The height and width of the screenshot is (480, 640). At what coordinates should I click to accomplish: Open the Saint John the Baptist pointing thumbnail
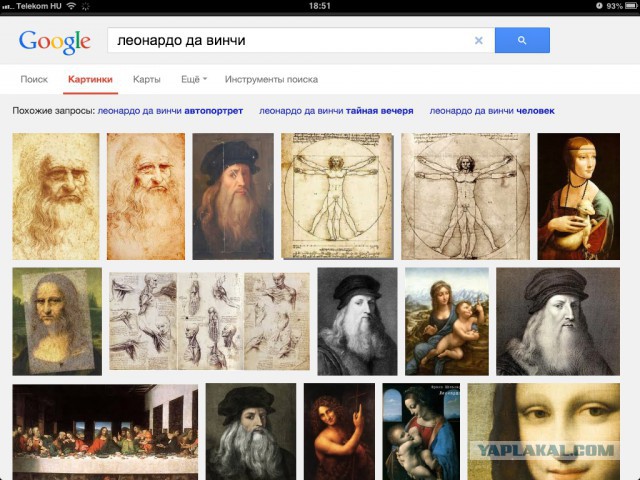tap(339, 432)
